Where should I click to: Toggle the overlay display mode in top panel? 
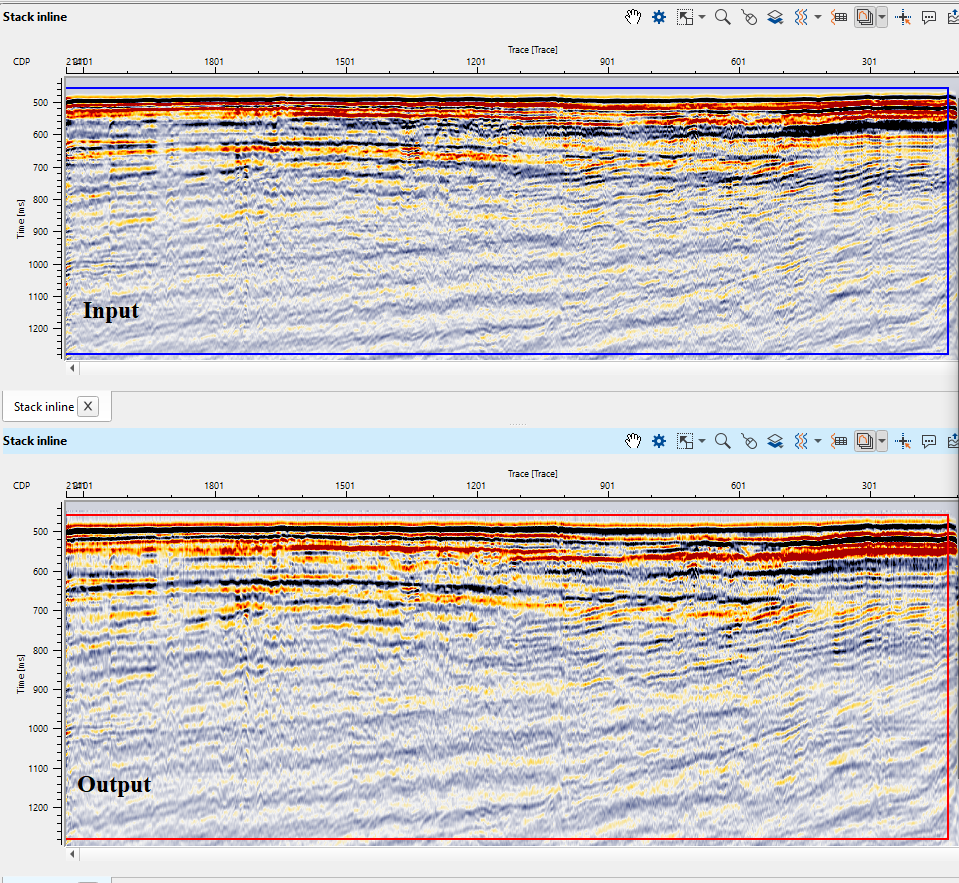coord(865,17)
